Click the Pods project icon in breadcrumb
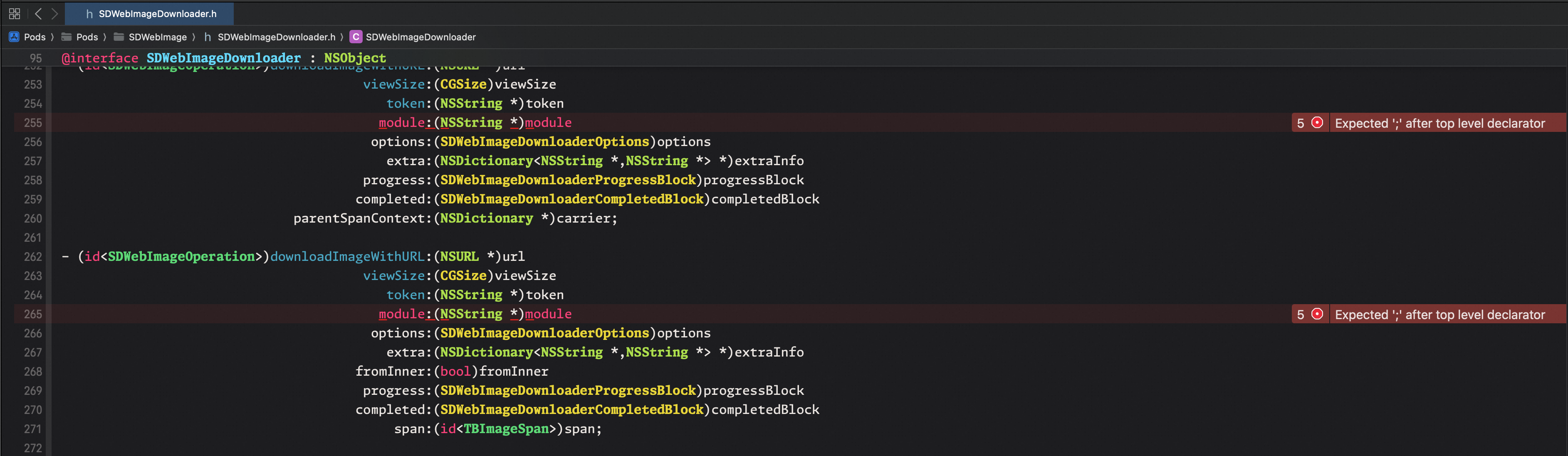This screenshot has height=456, width=1568. point(14,37)
